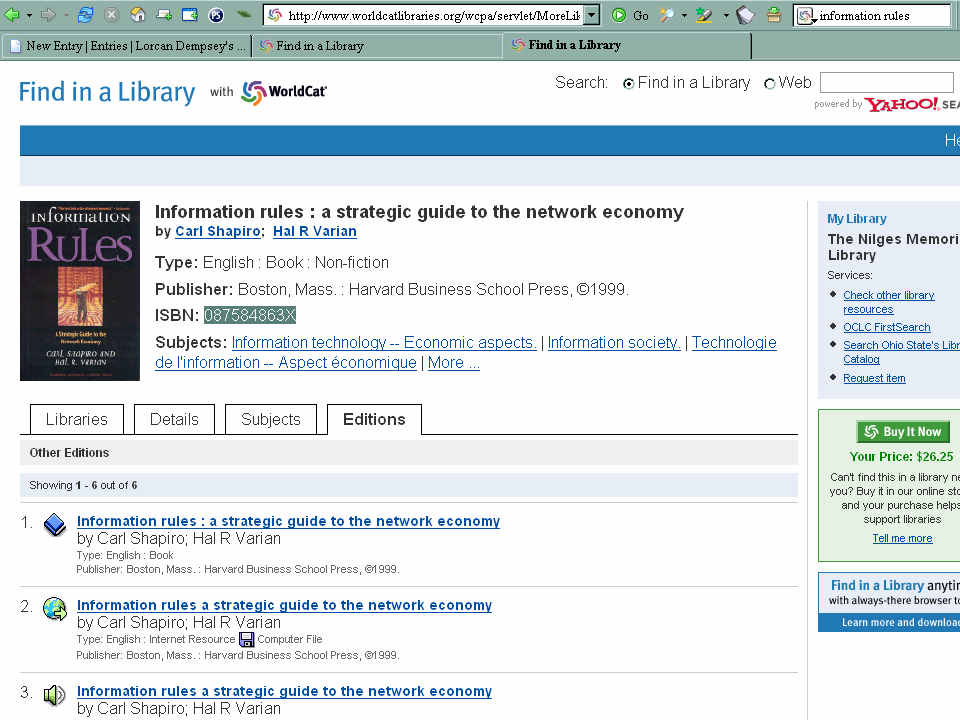Open edition 1 Information rules title link
The height and width of the screenshot is (720, 960).
pos(288,521)
